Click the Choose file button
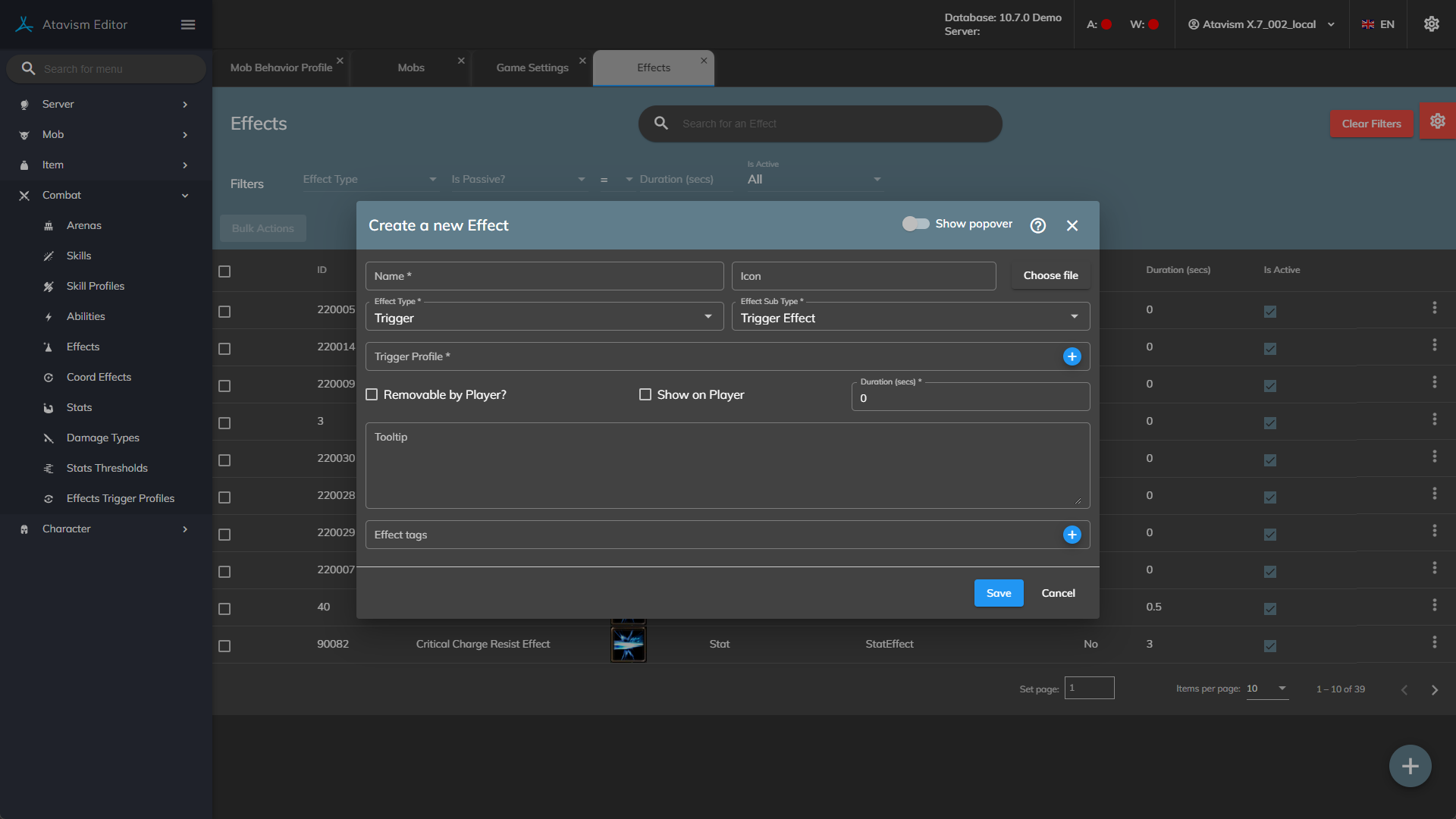This screenshot has height=819, width=1456. 1050,275
